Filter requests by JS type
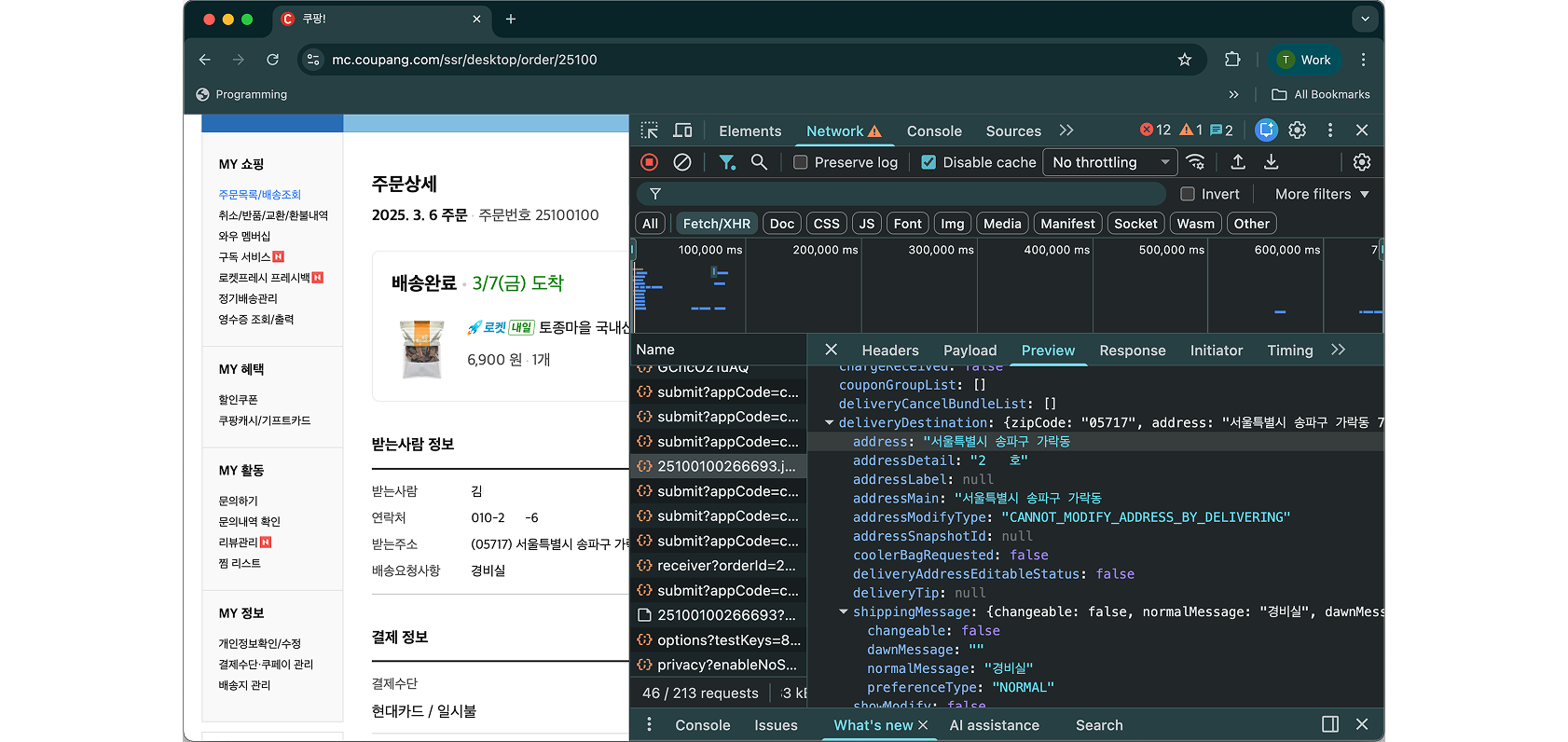The image size is (1568, 742). click(x=867, y=224)
